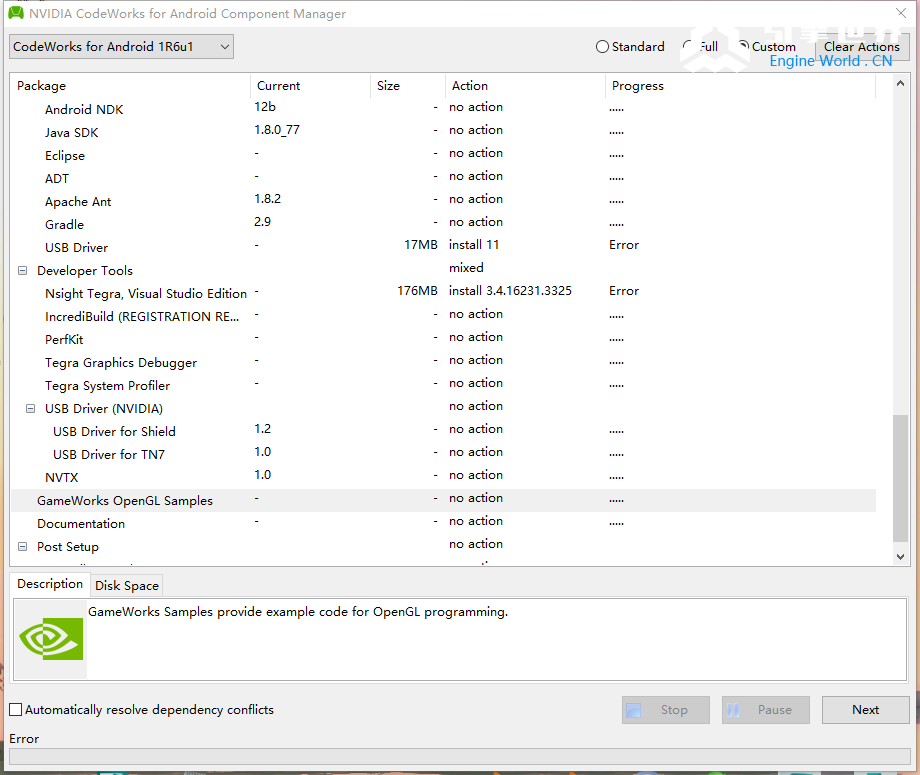Click the bottom progress bar
This screenshot has width=920, height=775.
[x=459, y=756]
